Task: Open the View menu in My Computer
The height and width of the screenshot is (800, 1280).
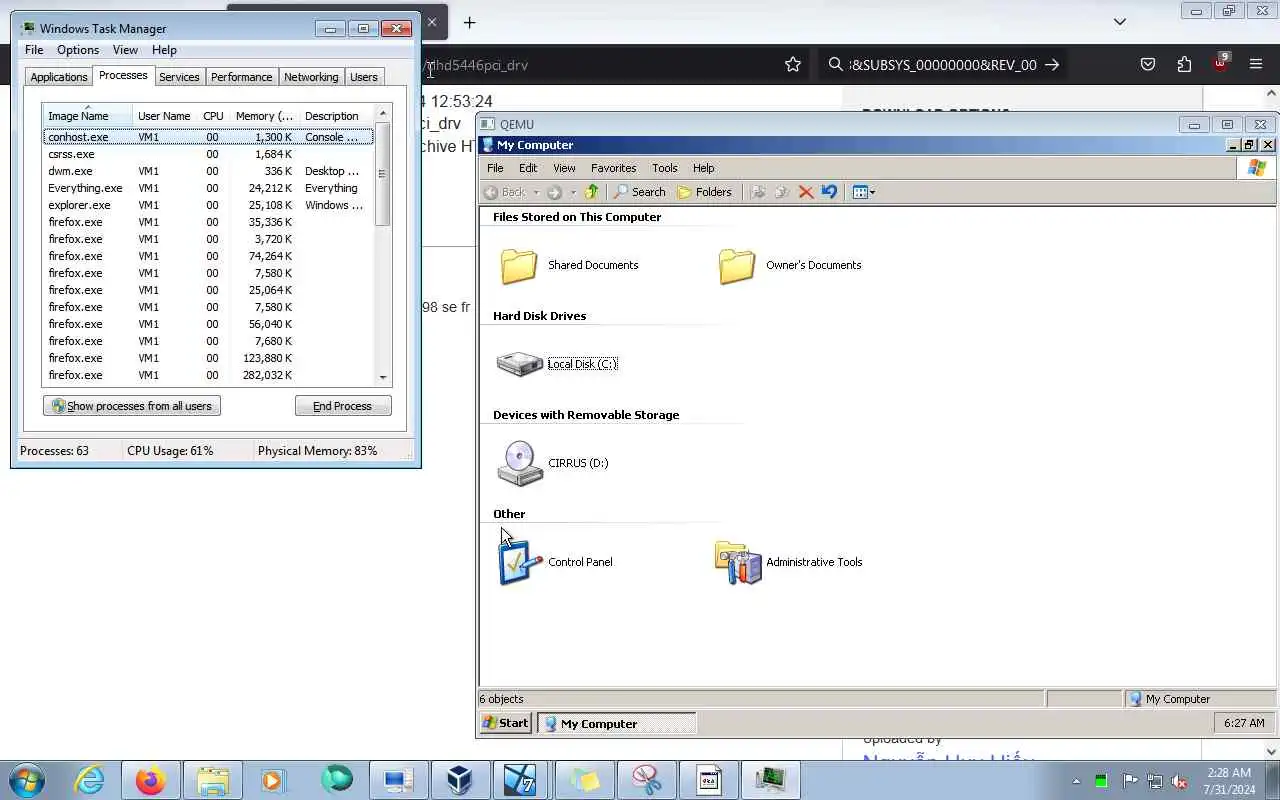Action: click(x=564, y=168)
